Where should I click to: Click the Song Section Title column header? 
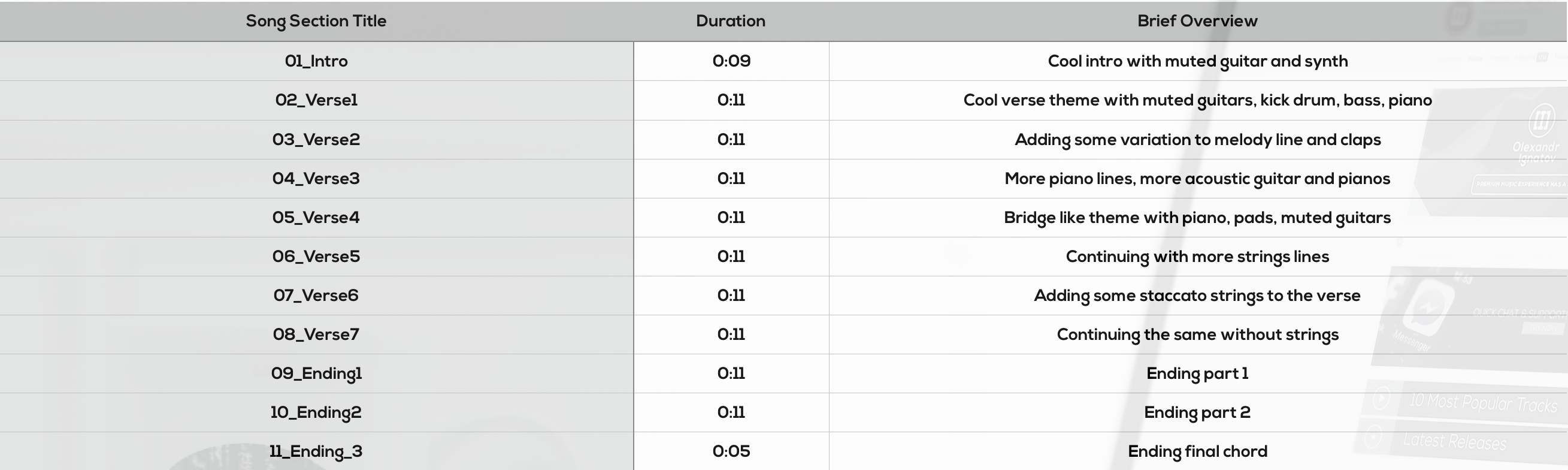coord(316,21)
